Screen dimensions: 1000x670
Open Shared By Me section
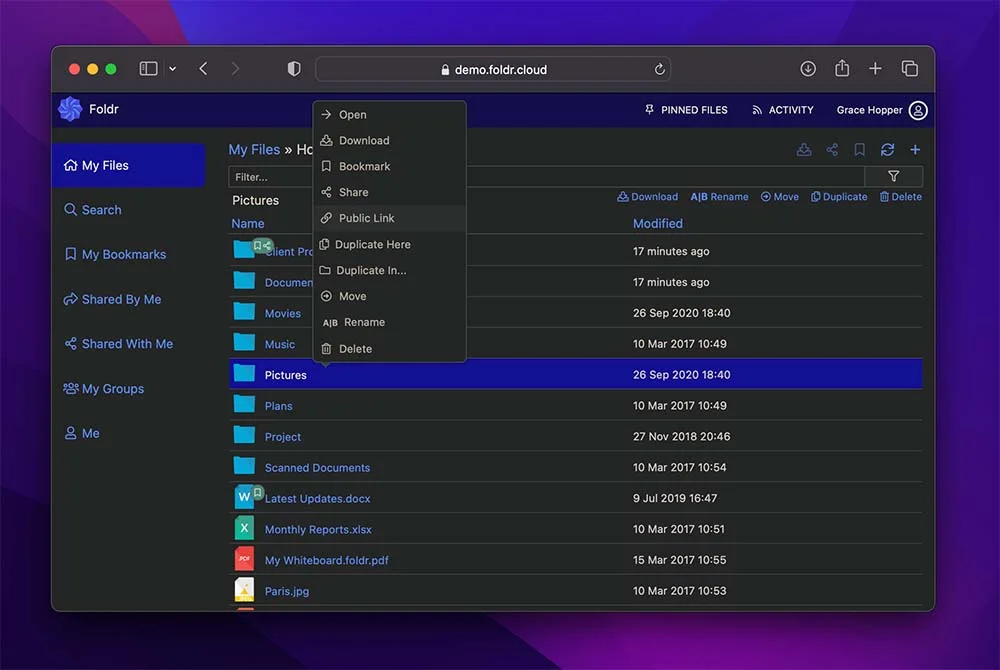(x=112, y=299)
